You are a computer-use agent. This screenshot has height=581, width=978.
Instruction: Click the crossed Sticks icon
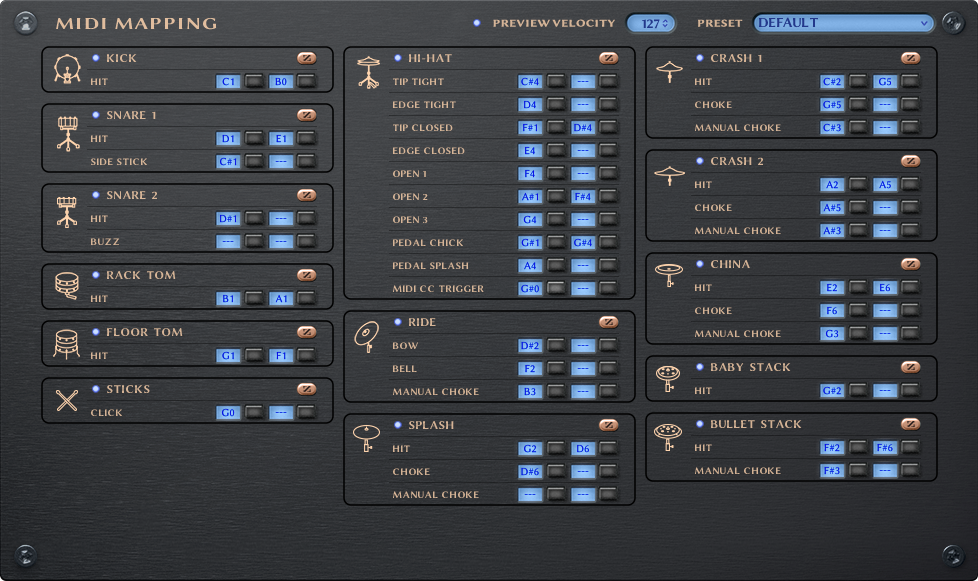[x=67, y=401]
